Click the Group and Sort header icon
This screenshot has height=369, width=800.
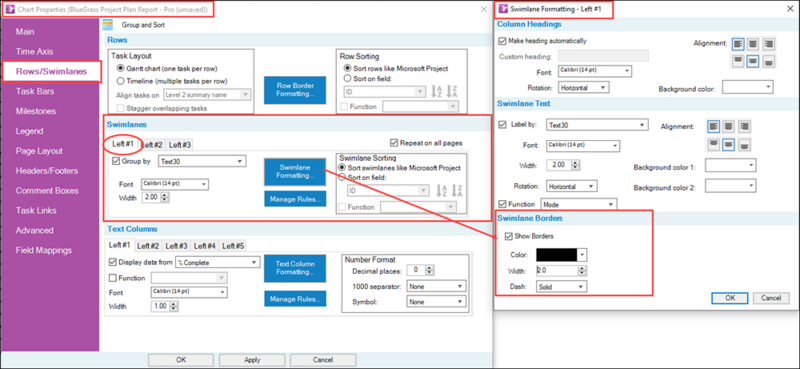click(108, 24)
